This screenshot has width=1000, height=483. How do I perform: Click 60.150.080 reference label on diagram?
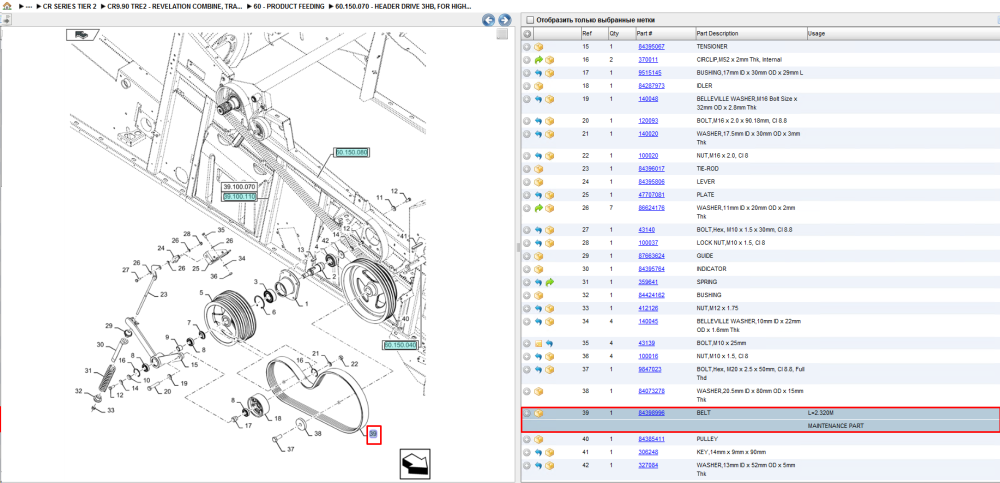[351, 152]
